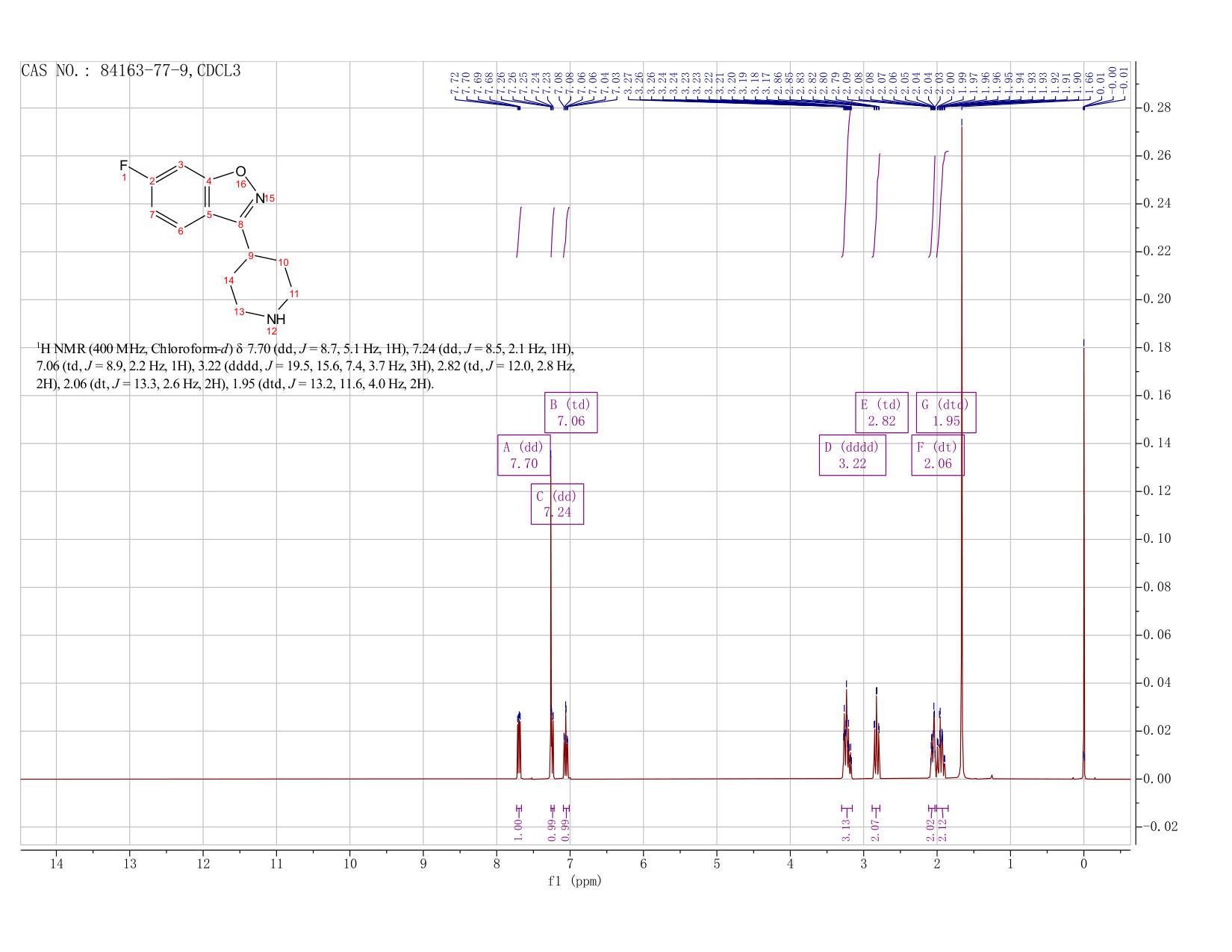
Task: Click the x-axis tick label 7
Action: [570, 864]
